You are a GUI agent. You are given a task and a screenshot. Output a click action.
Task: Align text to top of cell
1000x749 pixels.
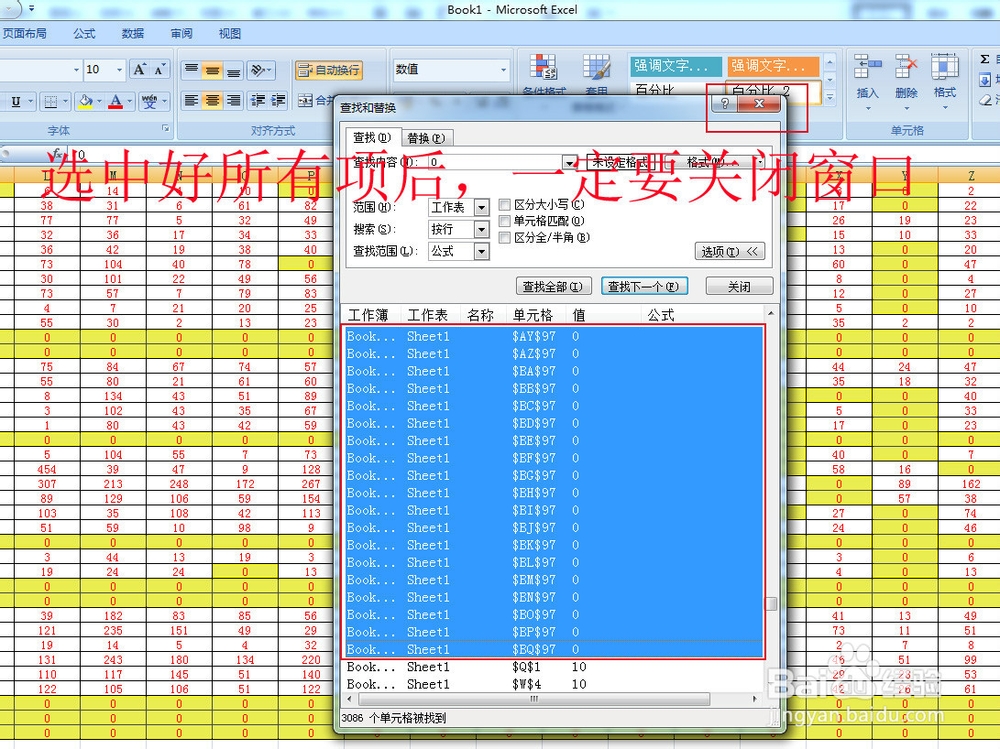coord(191,70)
